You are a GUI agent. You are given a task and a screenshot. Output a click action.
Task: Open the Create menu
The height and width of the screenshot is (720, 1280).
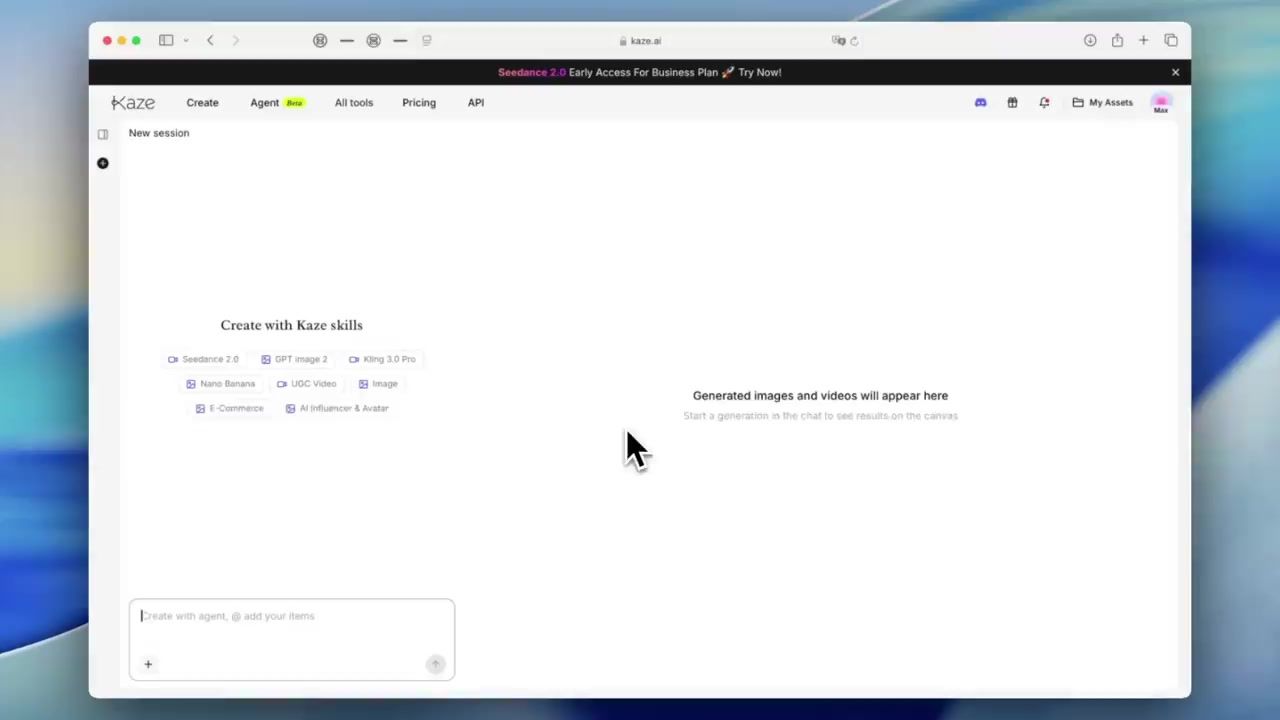(202, 102)
